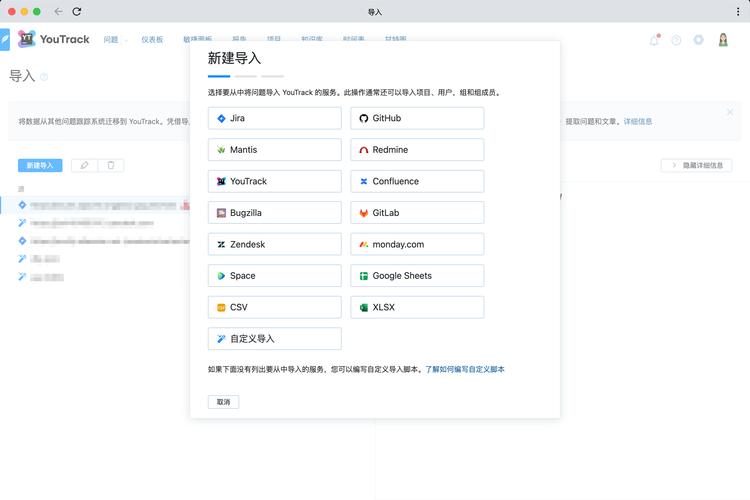Select Google Sheets import option
The height and width of the screenshot is (500, 750).
[x=417, y=276]
